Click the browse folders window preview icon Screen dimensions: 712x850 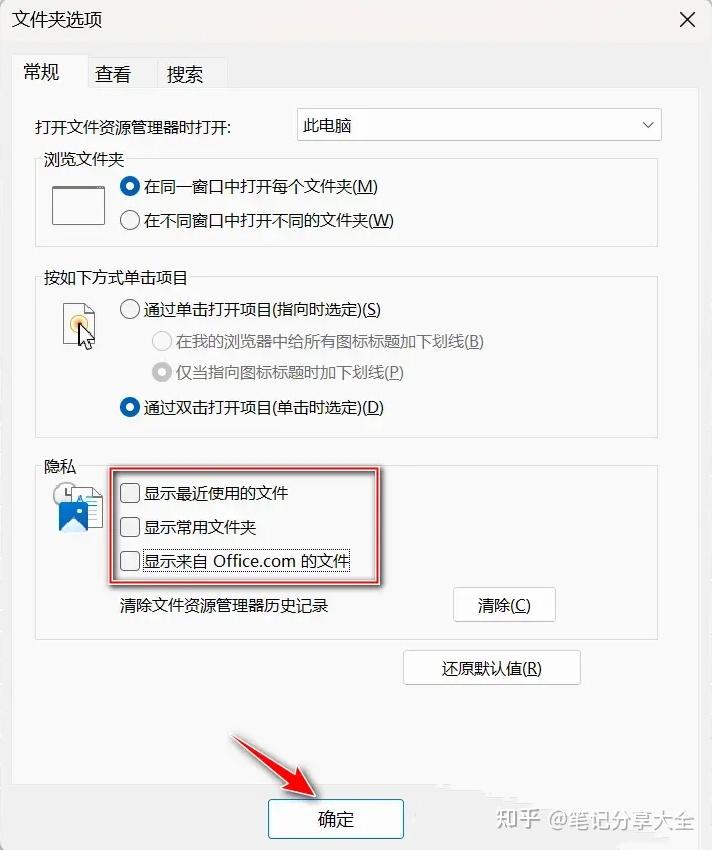[78, 205]
